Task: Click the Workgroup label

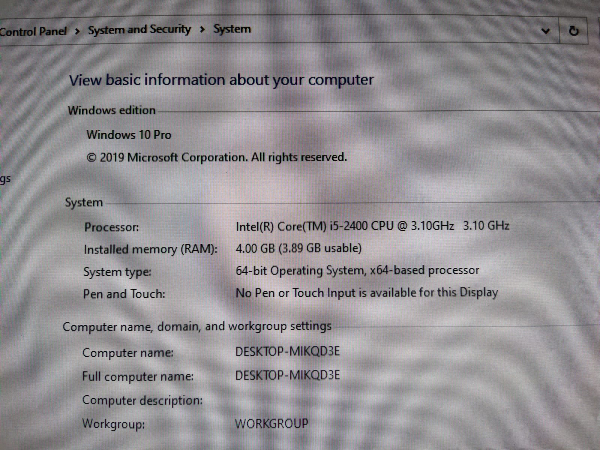Action: pyautogui.click(x=113, y=424)
